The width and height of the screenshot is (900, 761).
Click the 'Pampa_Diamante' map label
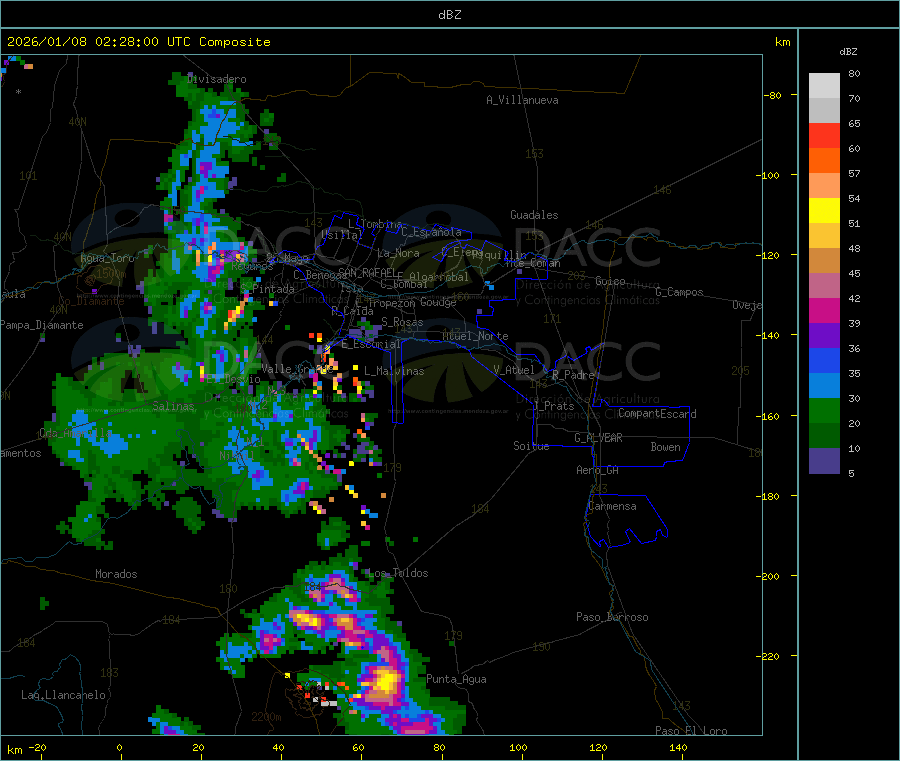[42, 325]
